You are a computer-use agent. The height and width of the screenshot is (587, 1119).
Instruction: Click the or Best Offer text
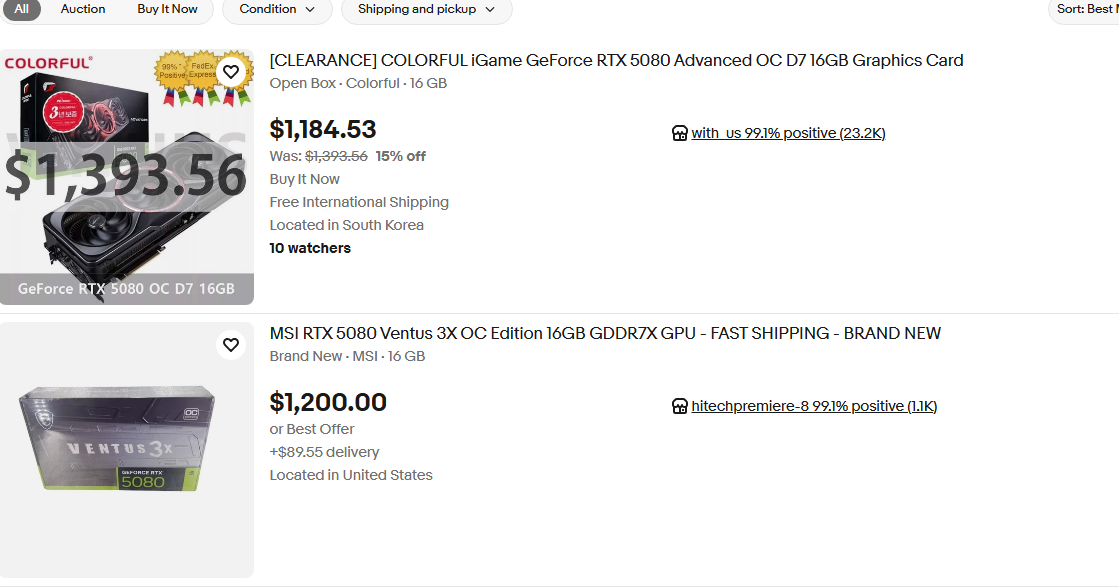pos(312,429)
